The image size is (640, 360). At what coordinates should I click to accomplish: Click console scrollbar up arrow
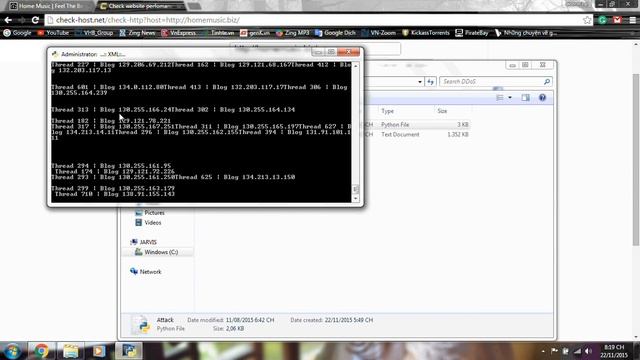(x=356, y=66)
